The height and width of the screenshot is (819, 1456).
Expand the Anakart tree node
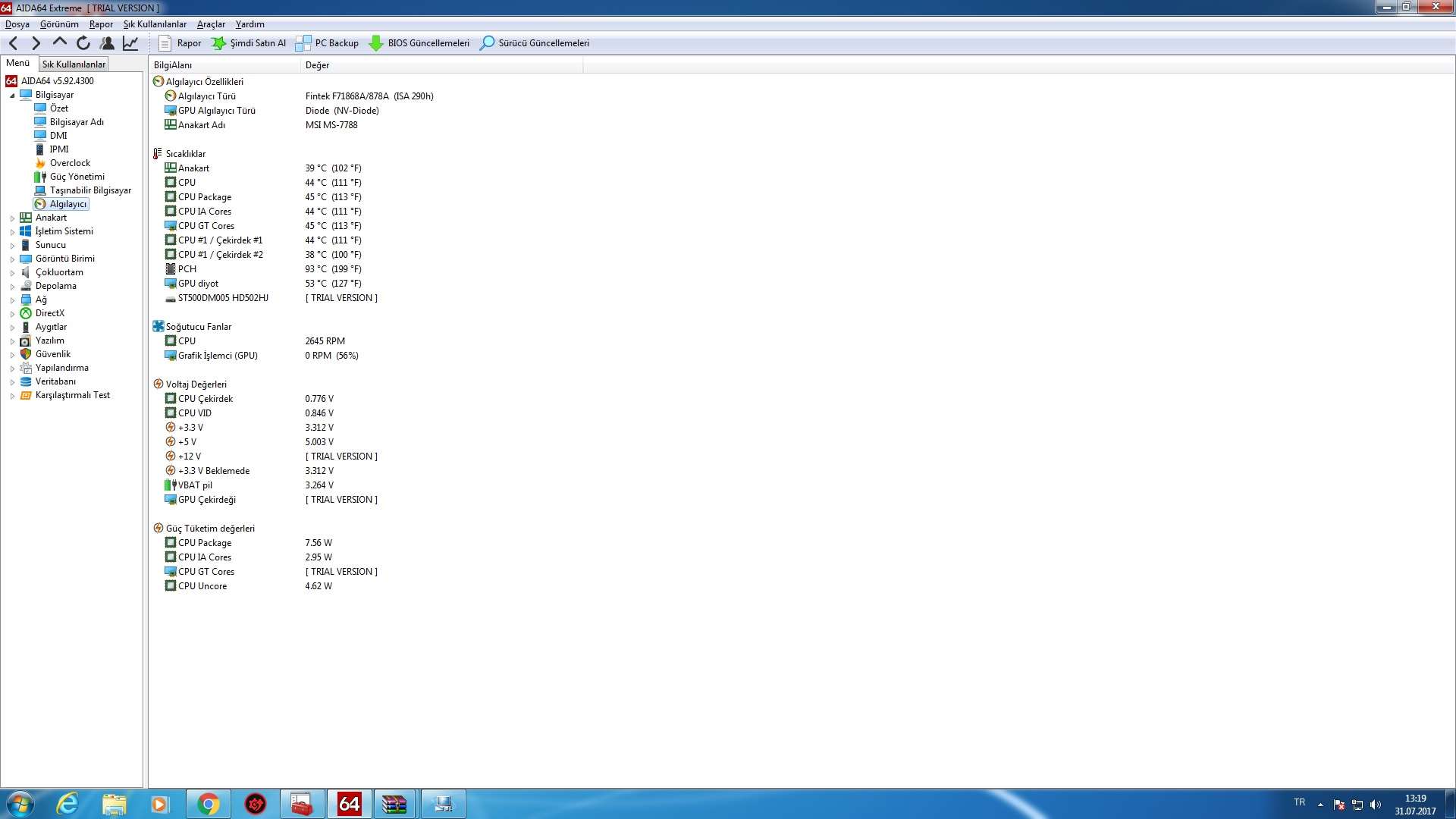click(x=12, y=218)
